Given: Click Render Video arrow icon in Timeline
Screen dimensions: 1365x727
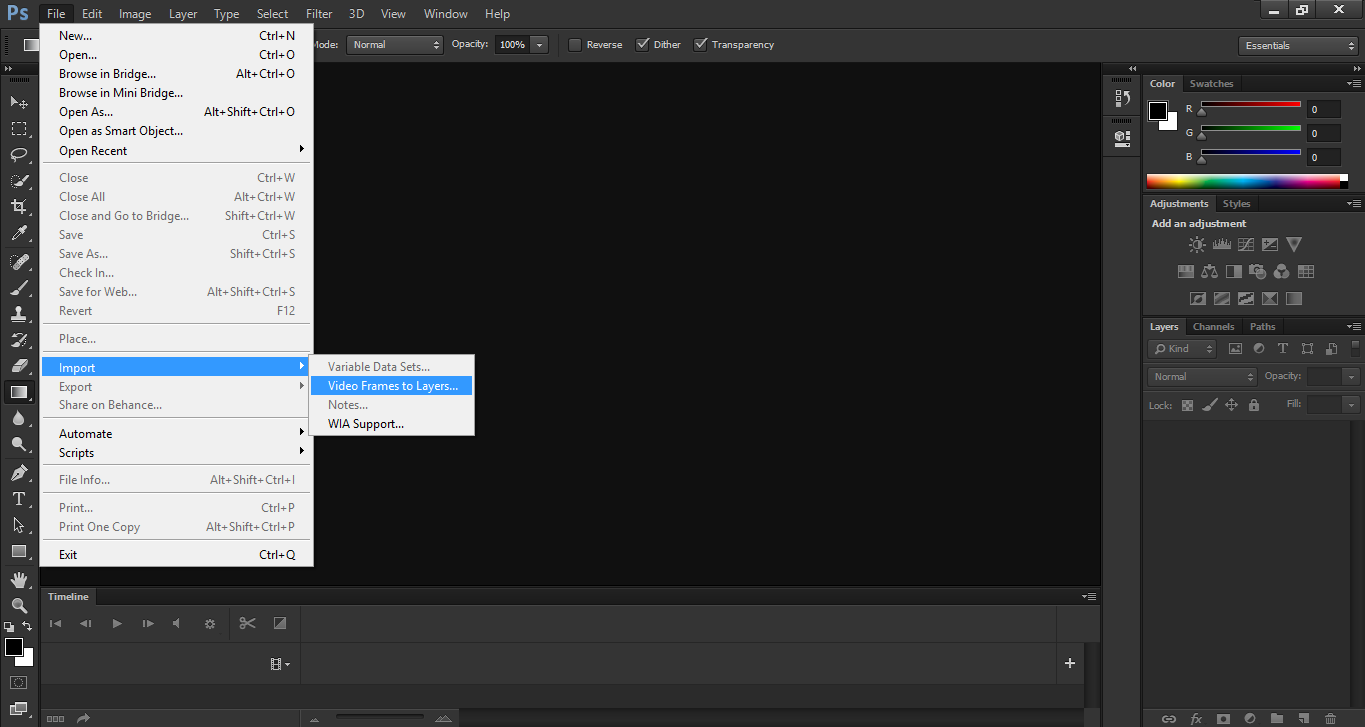Looking at the screenshot, I should coord(83,718).
